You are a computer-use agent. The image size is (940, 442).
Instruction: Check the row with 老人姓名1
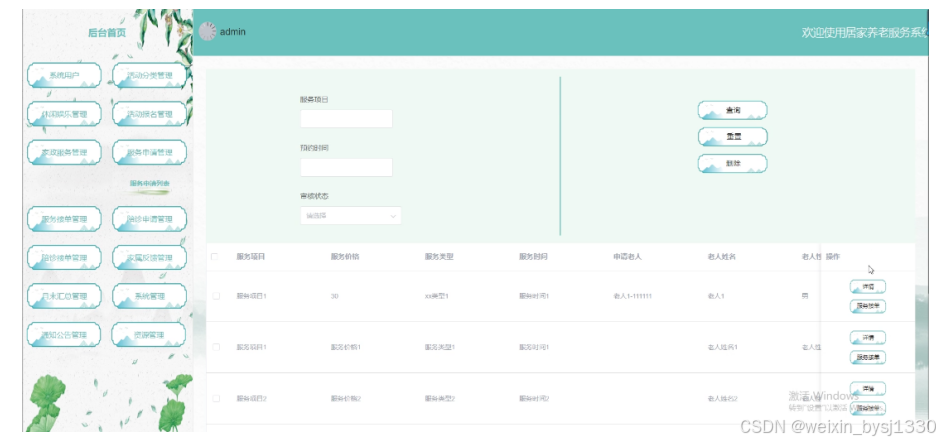[x=216, y=347]
